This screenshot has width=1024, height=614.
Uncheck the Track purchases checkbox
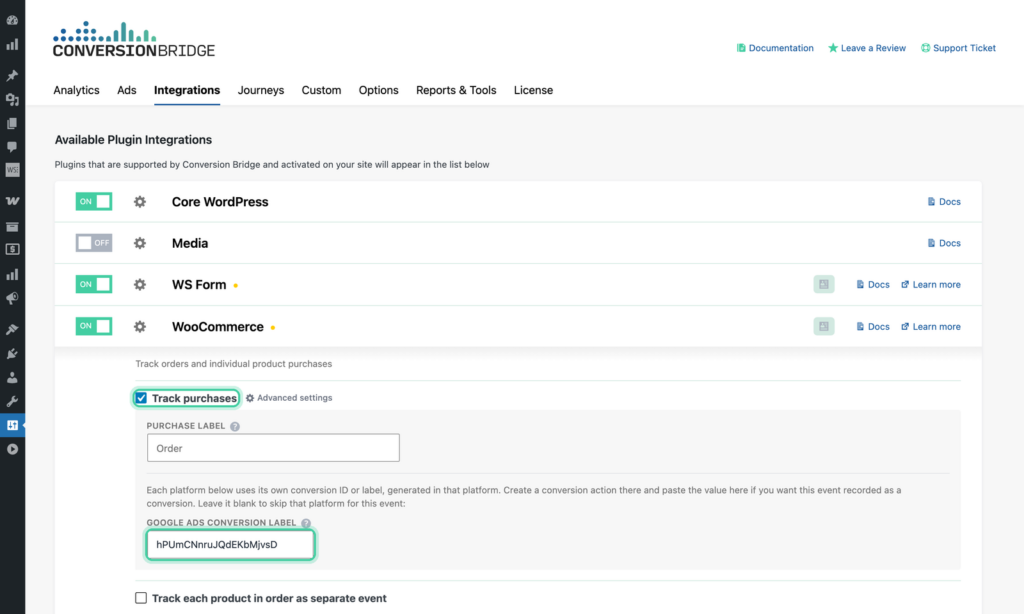pos(141,398)
